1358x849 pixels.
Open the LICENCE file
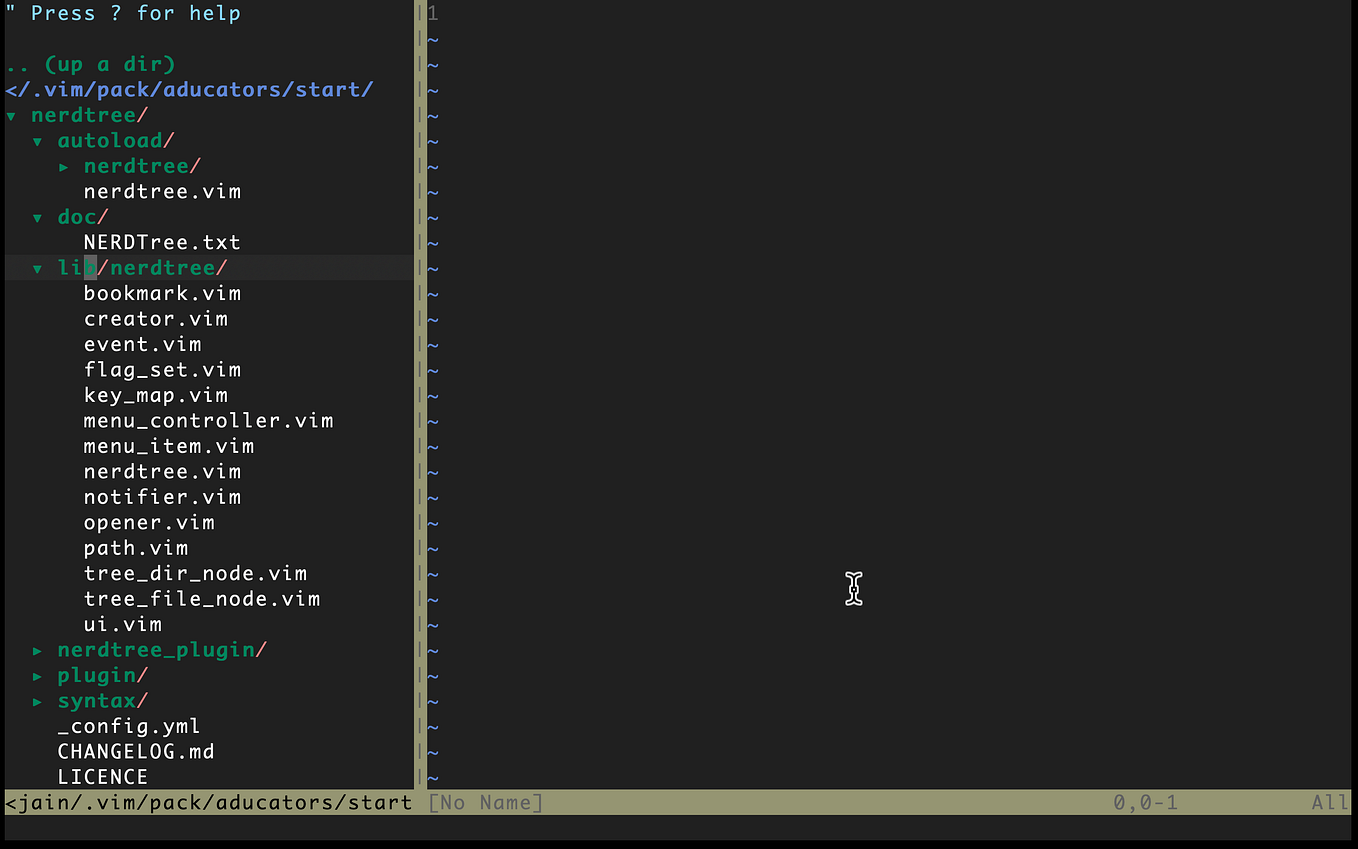click(x=103, y=776)
